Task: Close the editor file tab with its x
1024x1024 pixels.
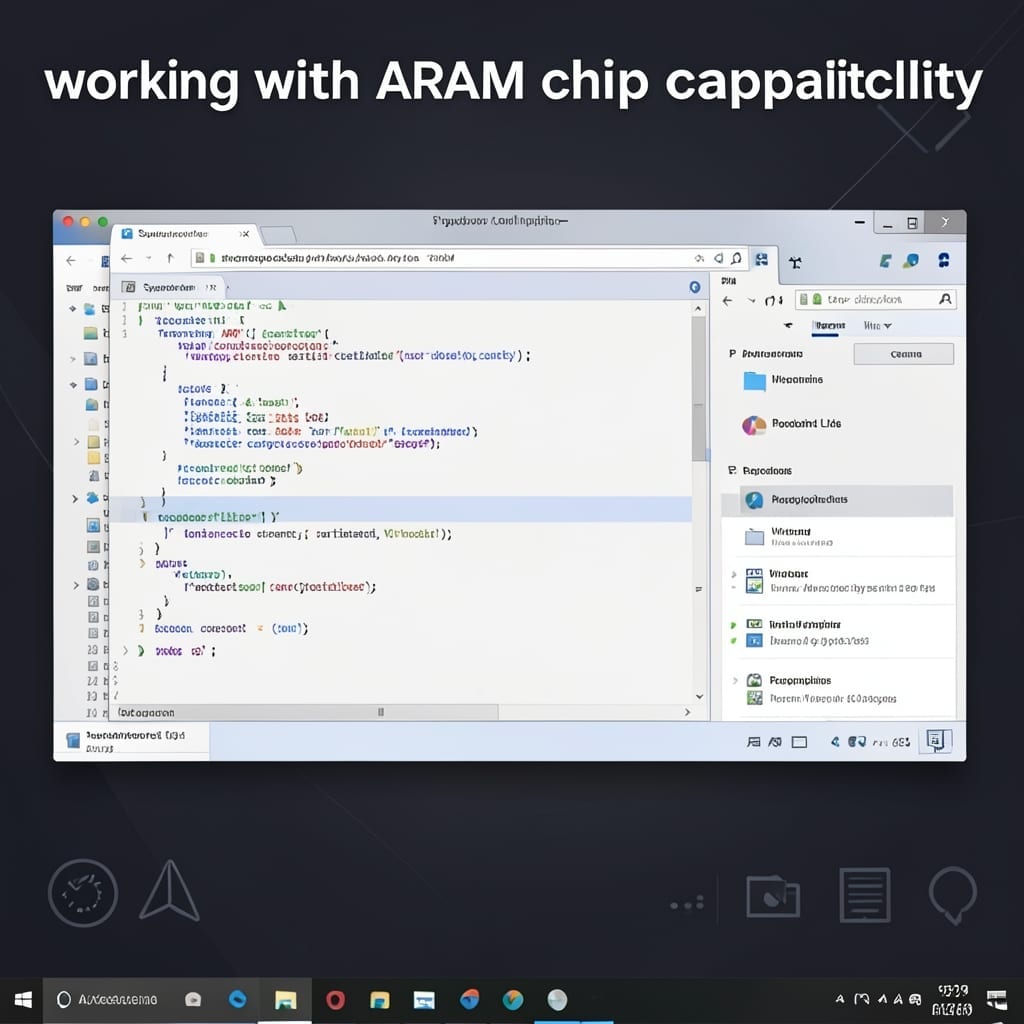Action: click(x=211, y=287)
